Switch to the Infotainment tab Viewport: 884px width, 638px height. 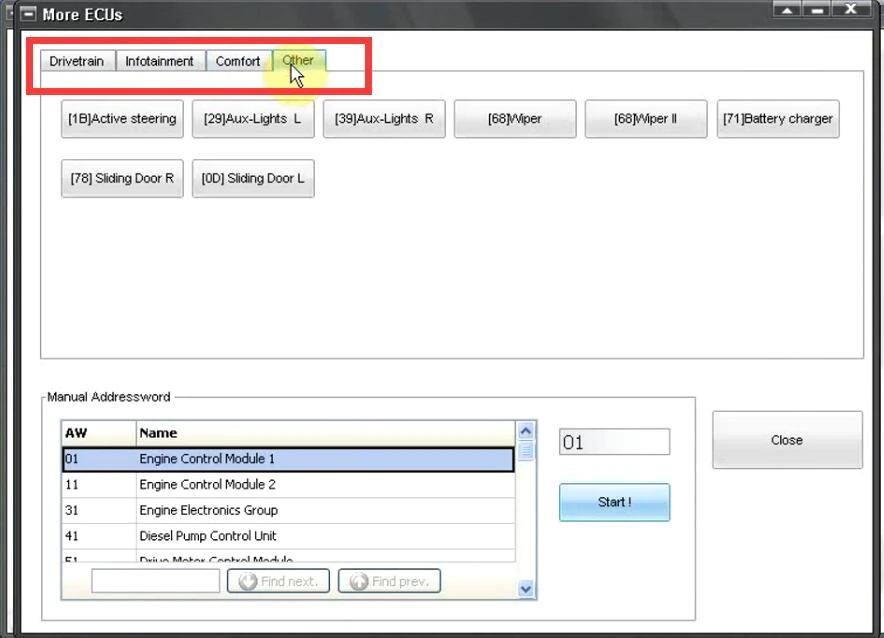tap(160, 61)
